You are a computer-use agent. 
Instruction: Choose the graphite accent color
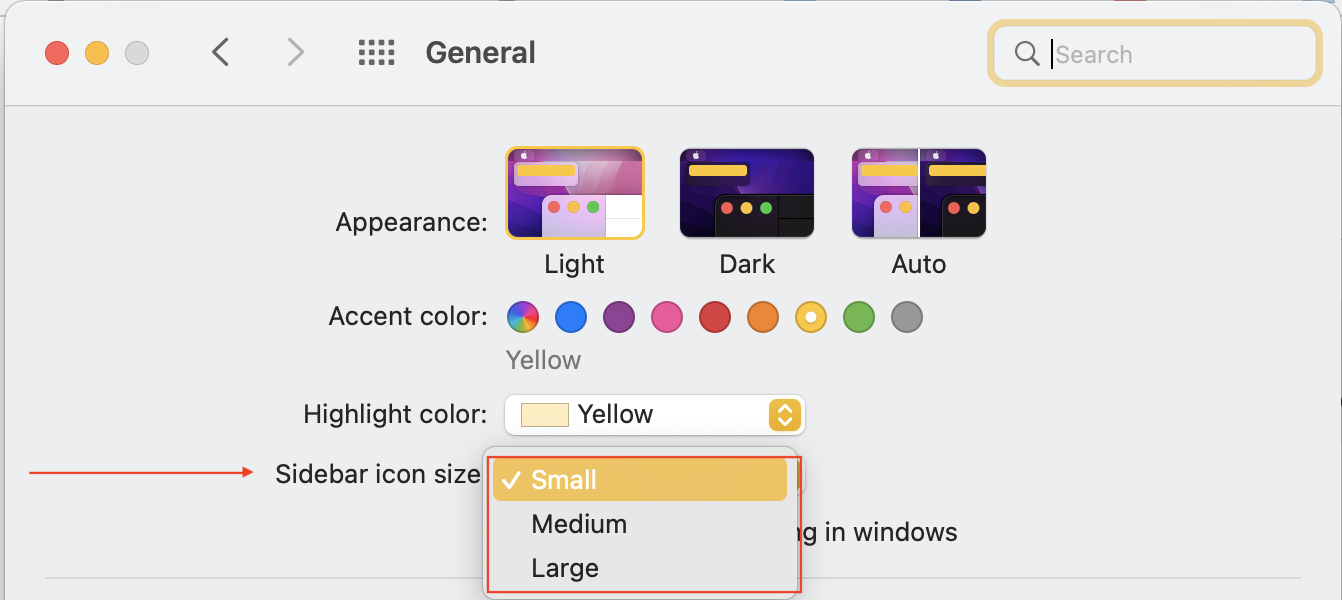[x=907, y=318]
